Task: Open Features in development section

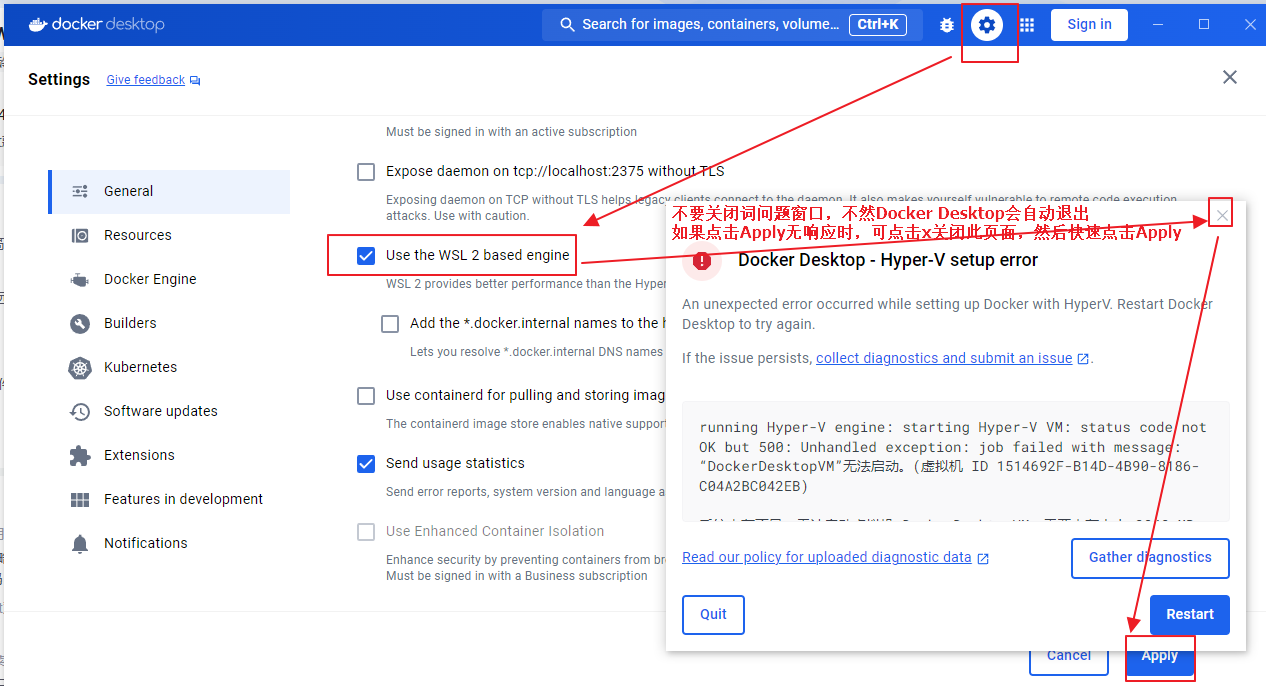Action: coord(169,499)
